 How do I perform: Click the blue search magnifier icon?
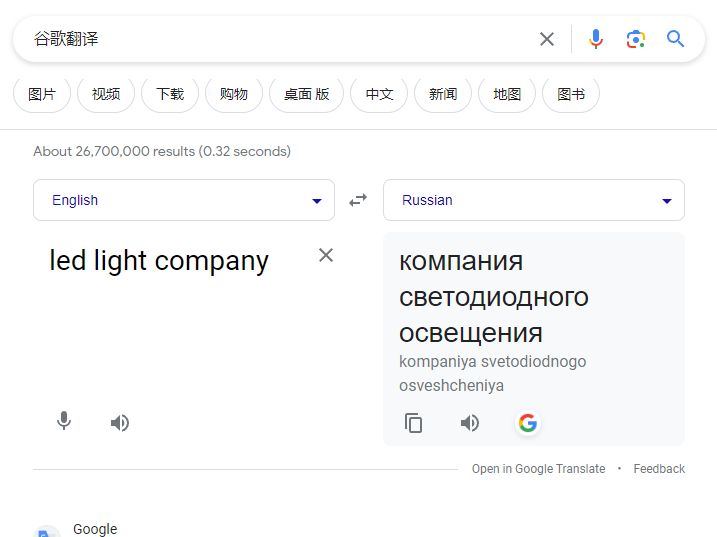675,39
